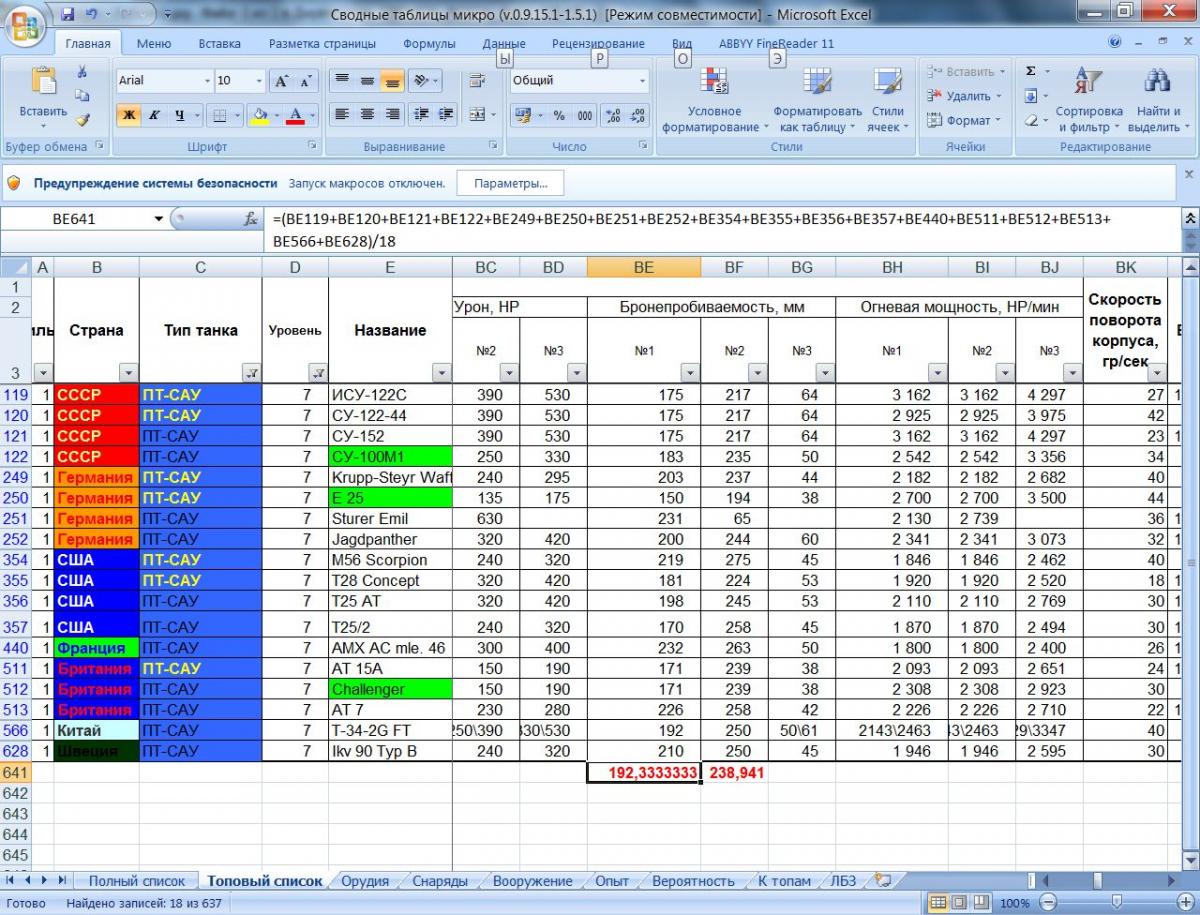
Task: Open the Орудия worksheet tab
Action: pyautogui.click(x=365, y=881)
